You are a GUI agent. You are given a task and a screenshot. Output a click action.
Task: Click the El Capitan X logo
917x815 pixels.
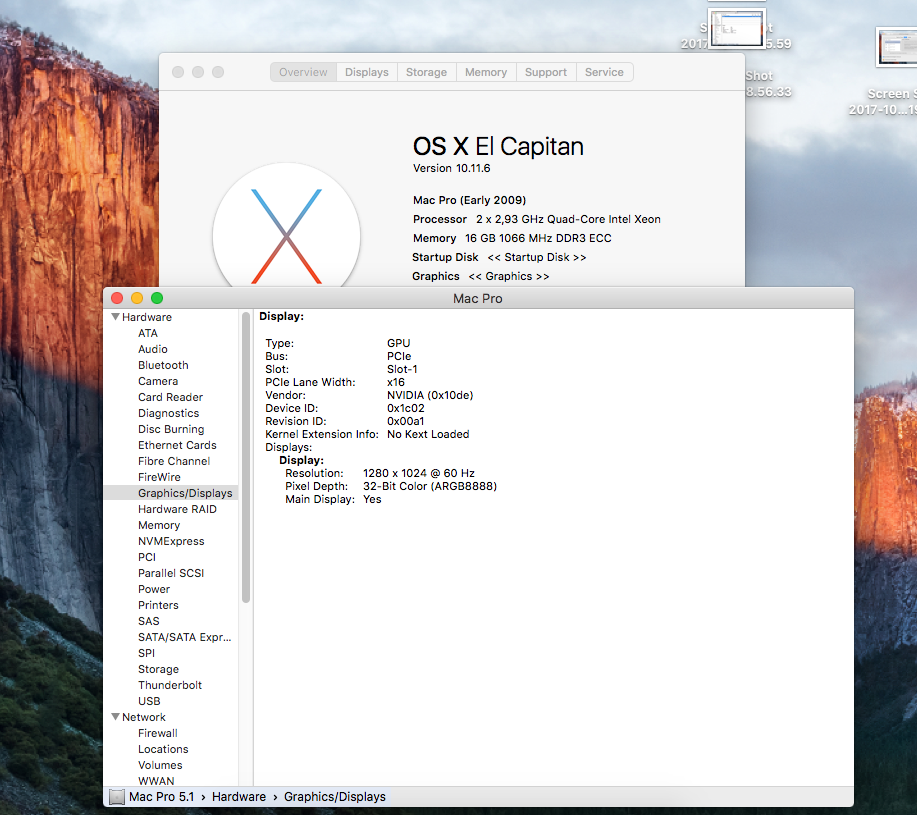click(x=287, y=225)
